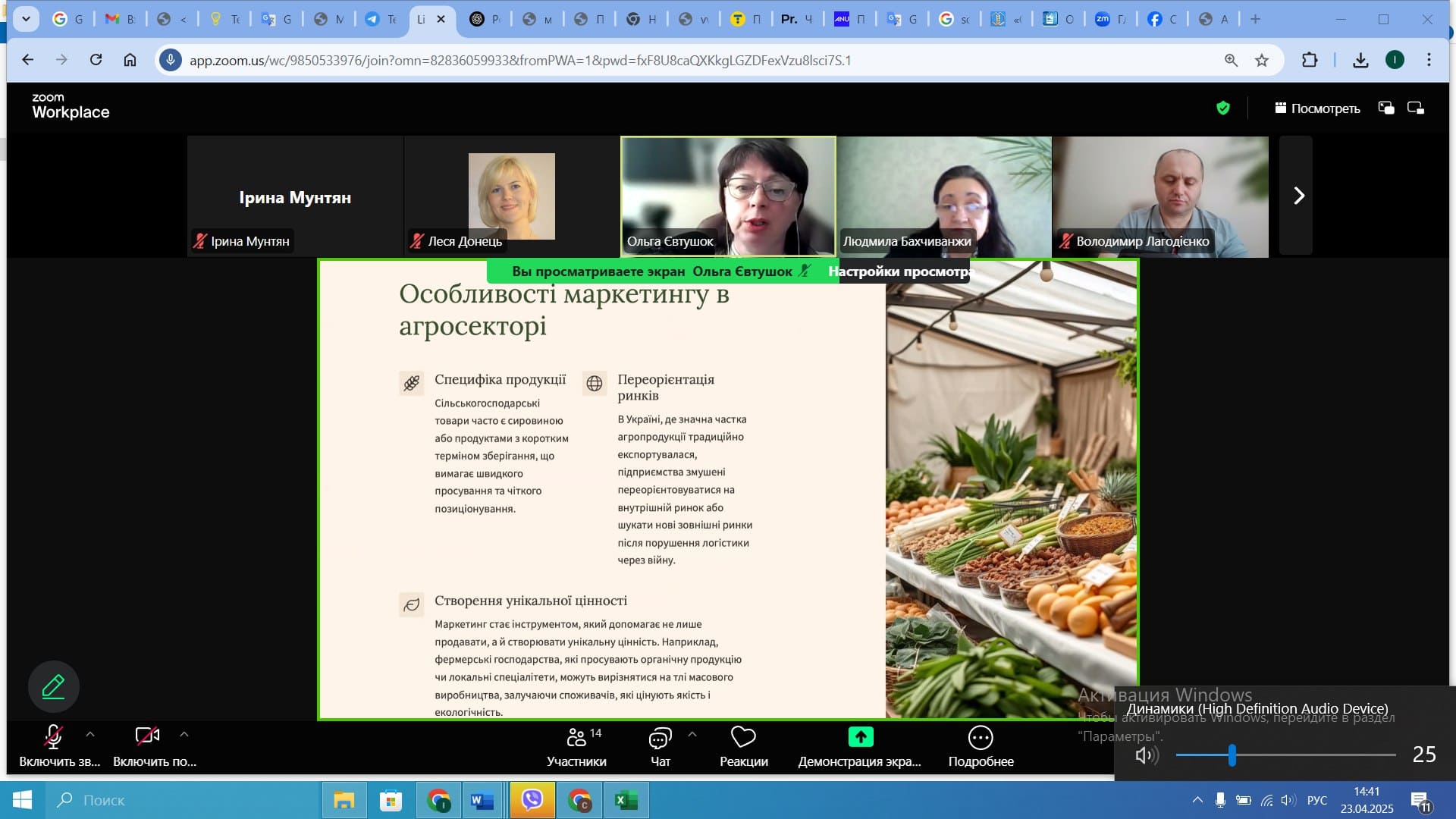Select Ольга Євтушок video tile
The height and width of the screenshot is (819, 1456).
point(728,196)
